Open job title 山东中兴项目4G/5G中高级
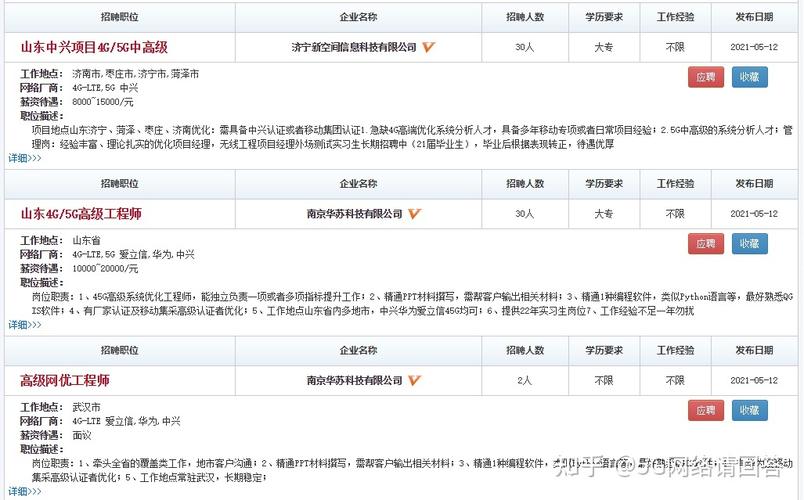Image resolution: width=804 pixels, height=500 pixels. pyautogui.click(x=94, y=47)
